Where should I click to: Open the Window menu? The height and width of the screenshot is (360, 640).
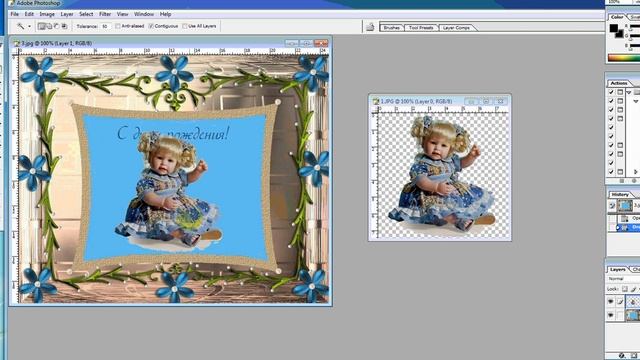[144, 14]
